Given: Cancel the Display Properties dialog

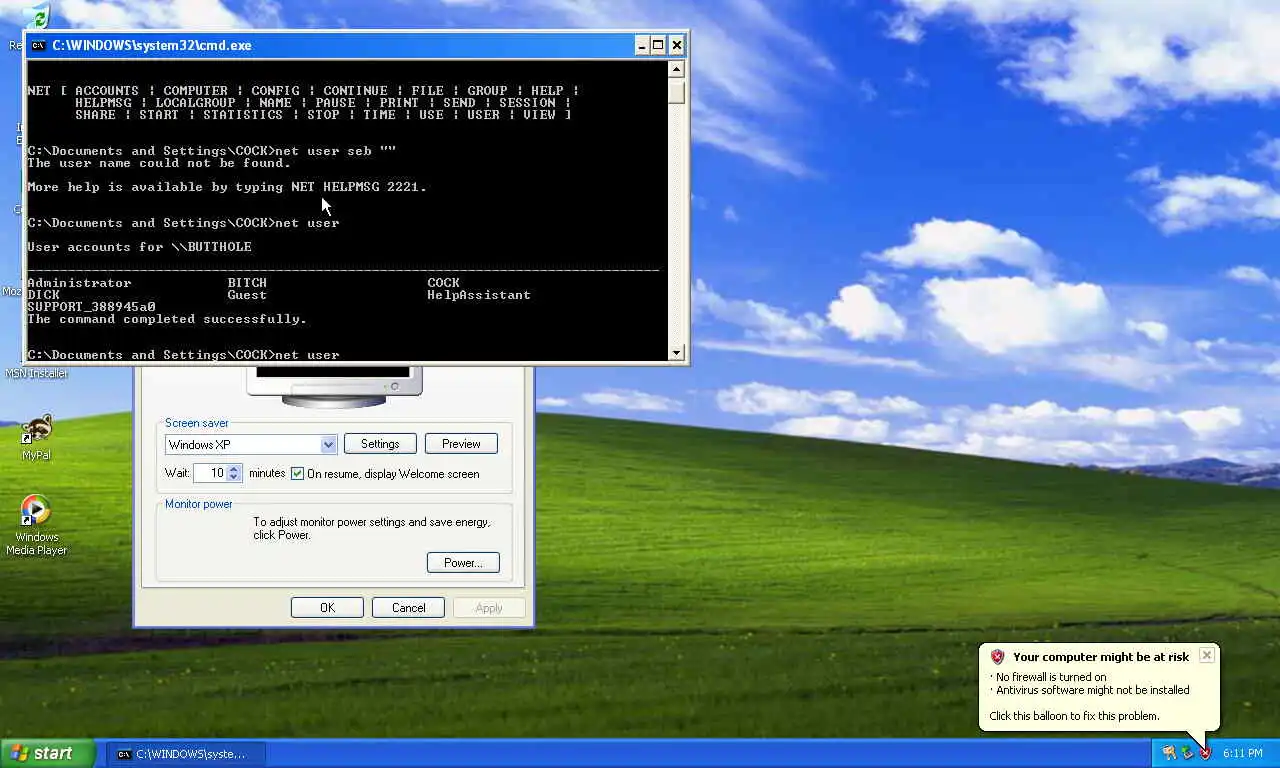Looking at the screenshot, I should (x=408, y=608).
